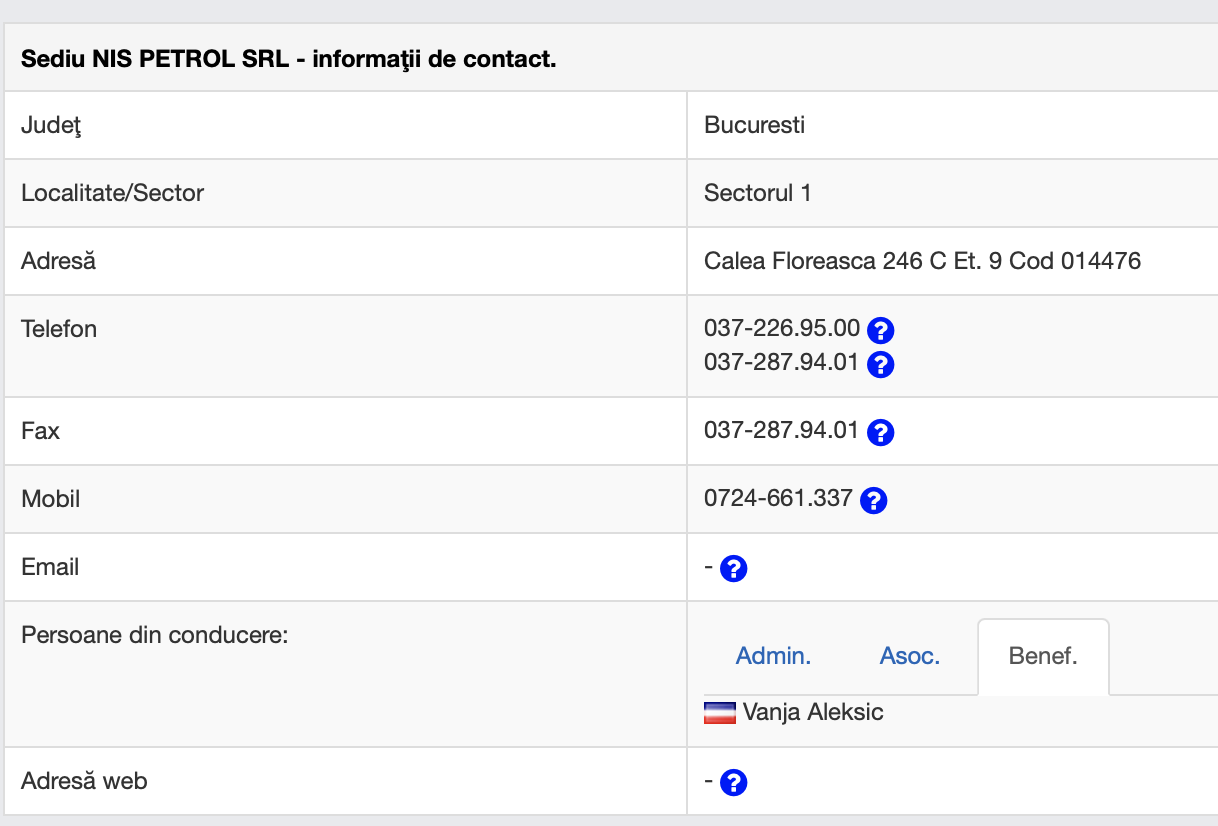Open the help icon in Email row
This screenshot has height=826, width=1218.
[x=734, y=569]
